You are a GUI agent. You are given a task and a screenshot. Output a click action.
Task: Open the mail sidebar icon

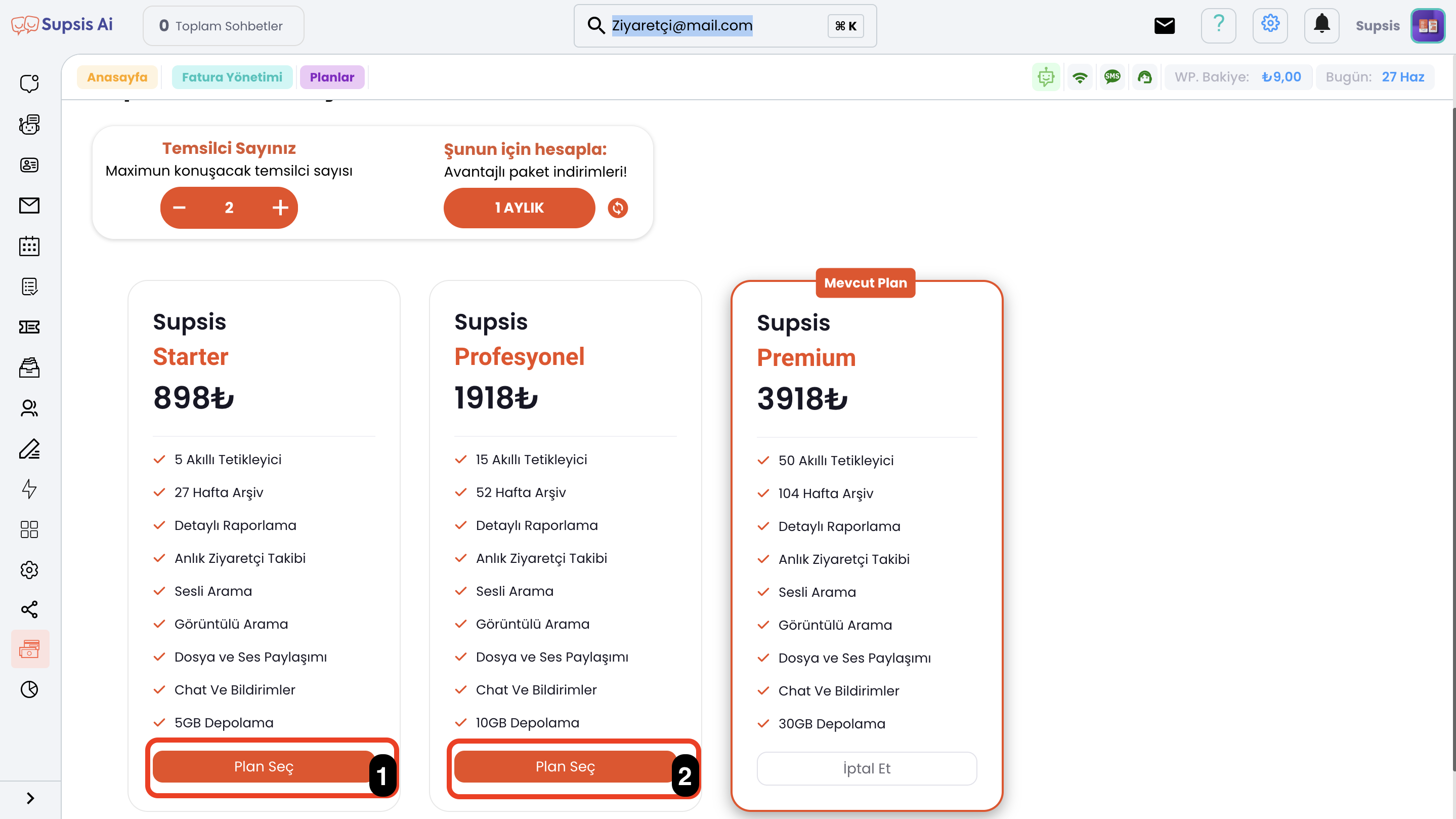[29, 206]
